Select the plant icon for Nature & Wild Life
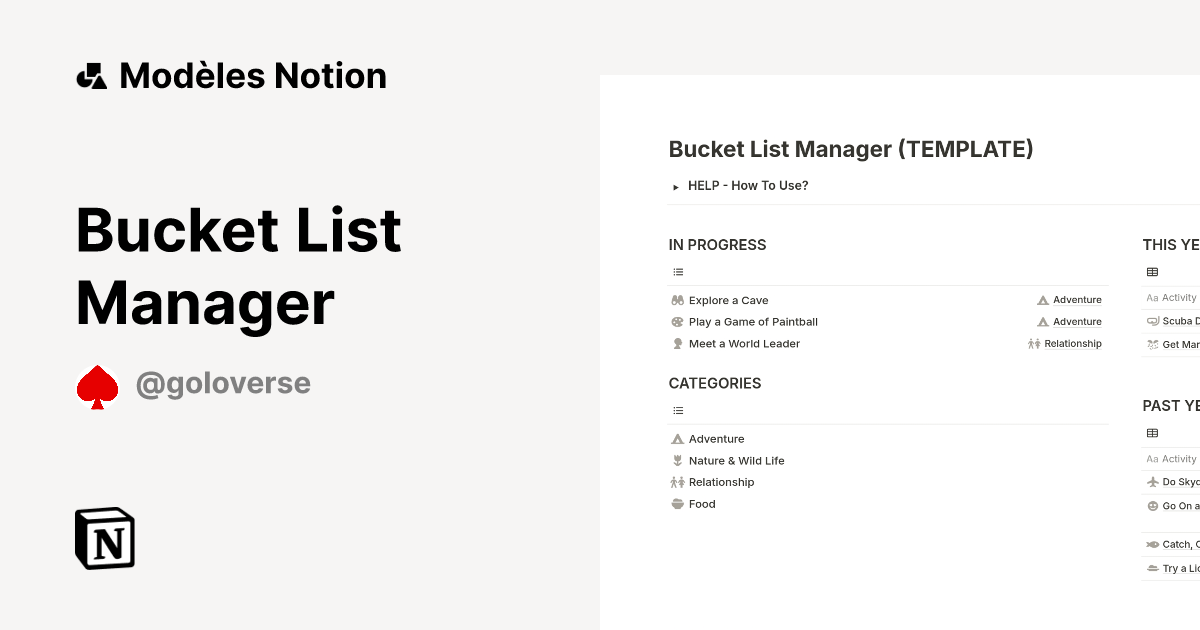Viewport: 1200px width, 630px height. [x=678, y=460]
